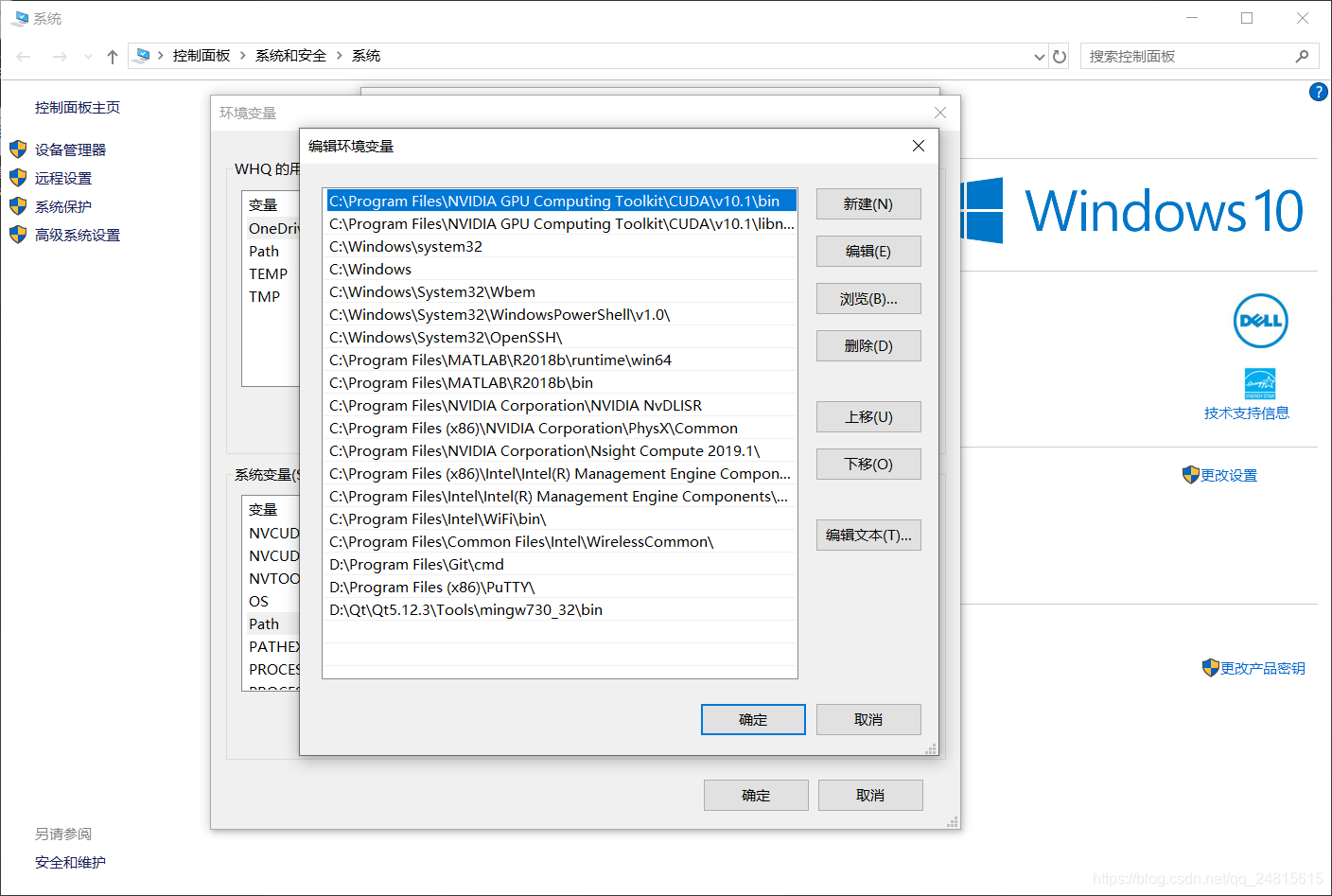The height and width of the screenshot is (896, 1332).
Task: Click 取消 in 编辑环境变量 dialog
Action: click(868, 720)
